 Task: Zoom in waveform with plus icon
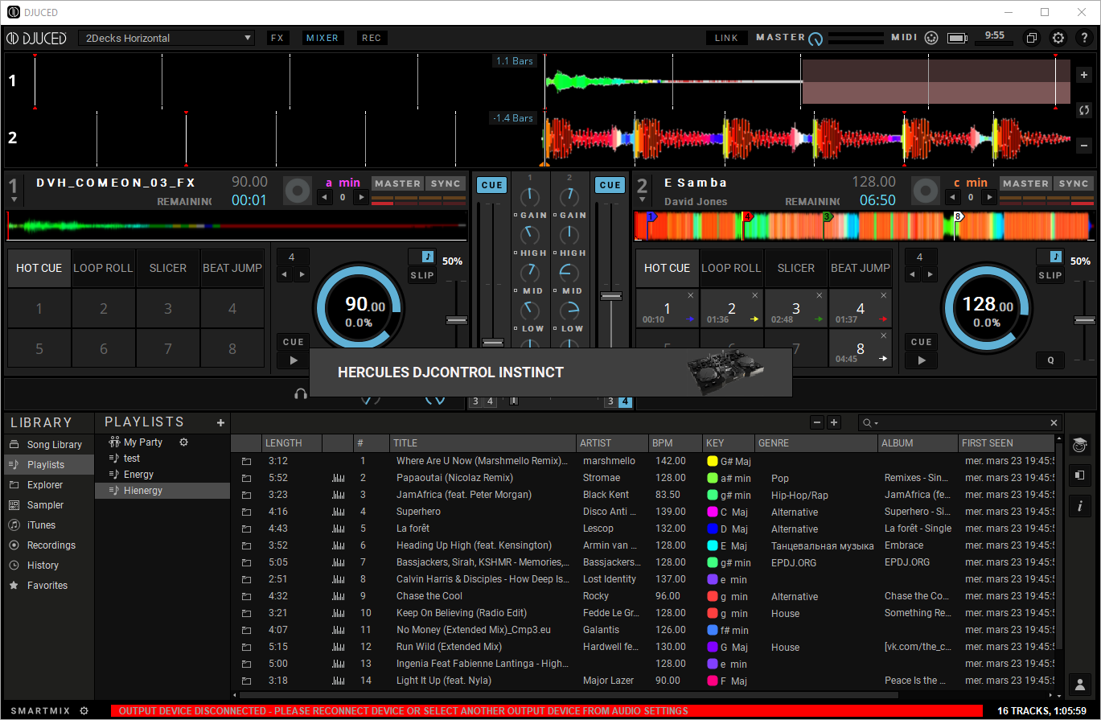(x=1084, y=74)
